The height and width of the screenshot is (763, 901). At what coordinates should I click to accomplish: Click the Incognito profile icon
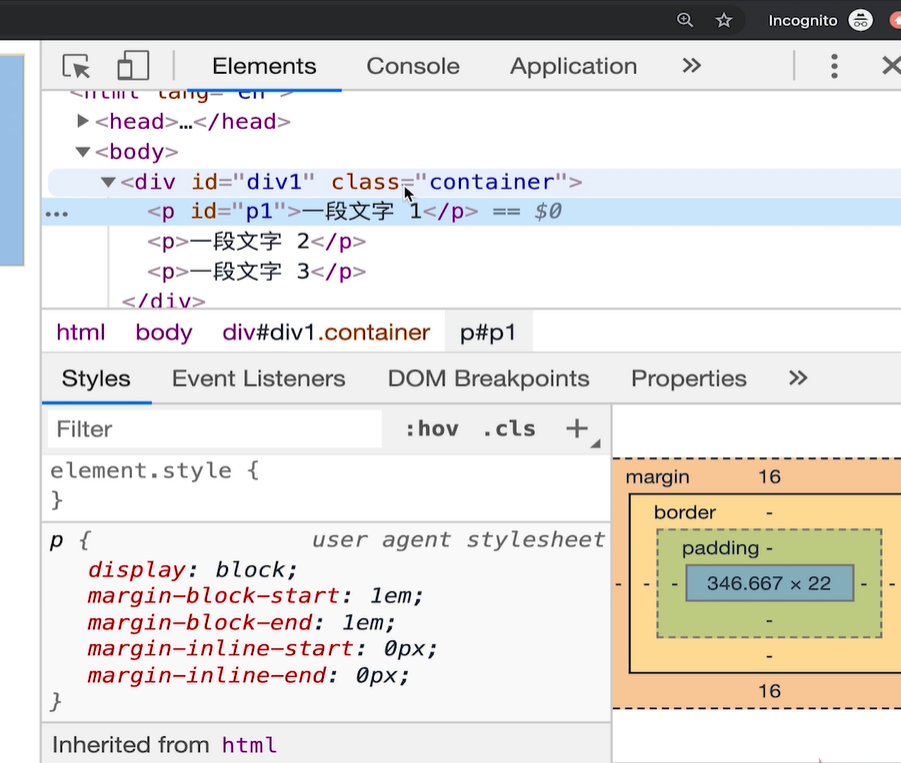coord(860,20)
